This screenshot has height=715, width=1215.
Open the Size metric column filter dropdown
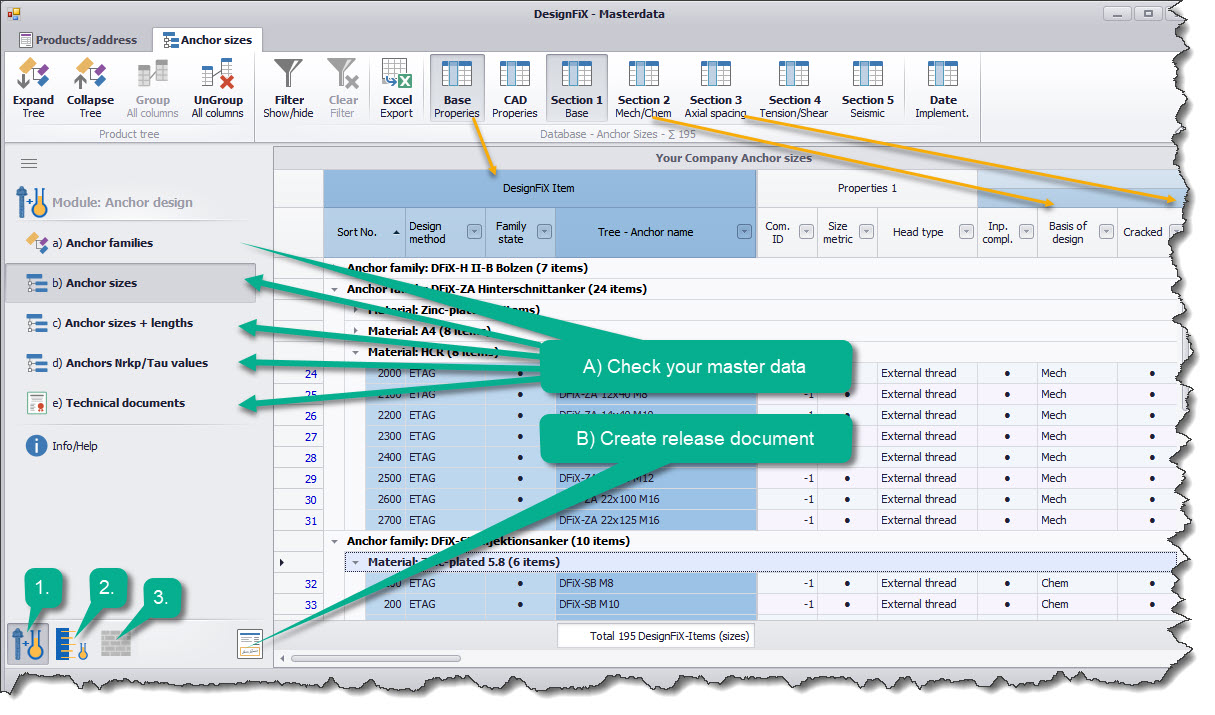tap(866, 232)
